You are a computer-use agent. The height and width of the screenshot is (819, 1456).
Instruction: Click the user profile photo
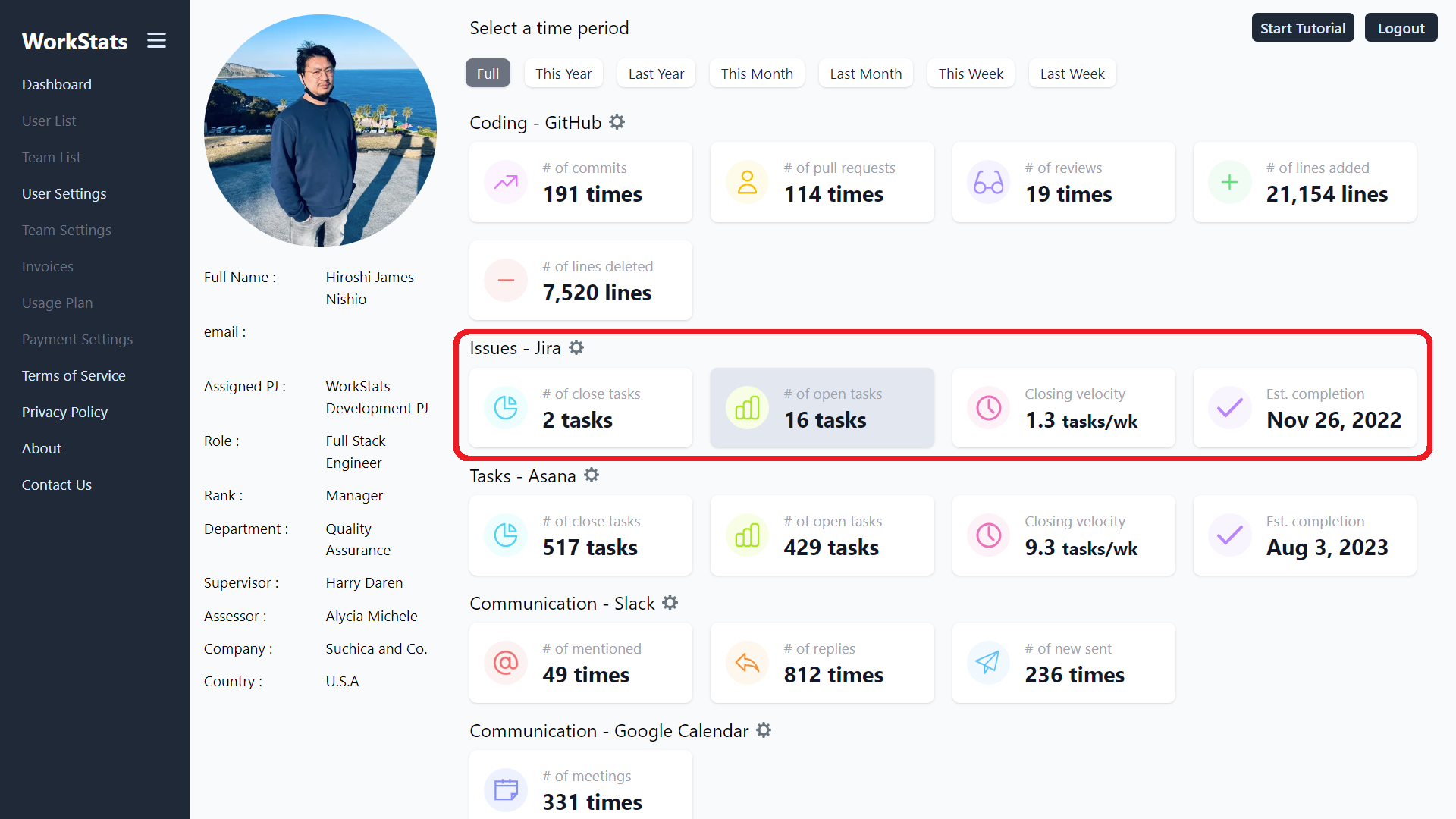pos(320,130)
